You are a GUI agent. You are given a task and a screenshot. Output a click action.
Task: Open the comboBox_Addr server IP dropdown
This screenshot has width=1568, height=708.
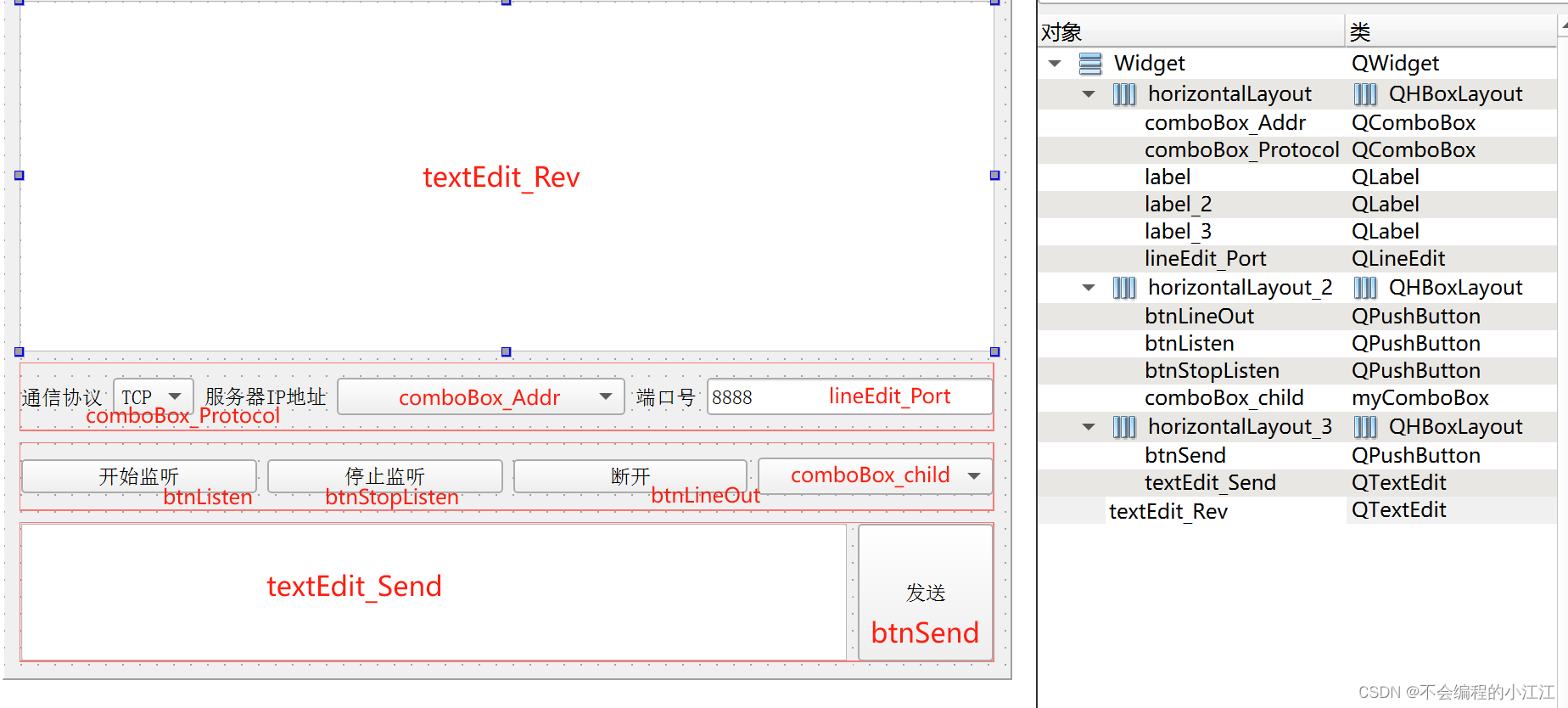click(481, 396)
